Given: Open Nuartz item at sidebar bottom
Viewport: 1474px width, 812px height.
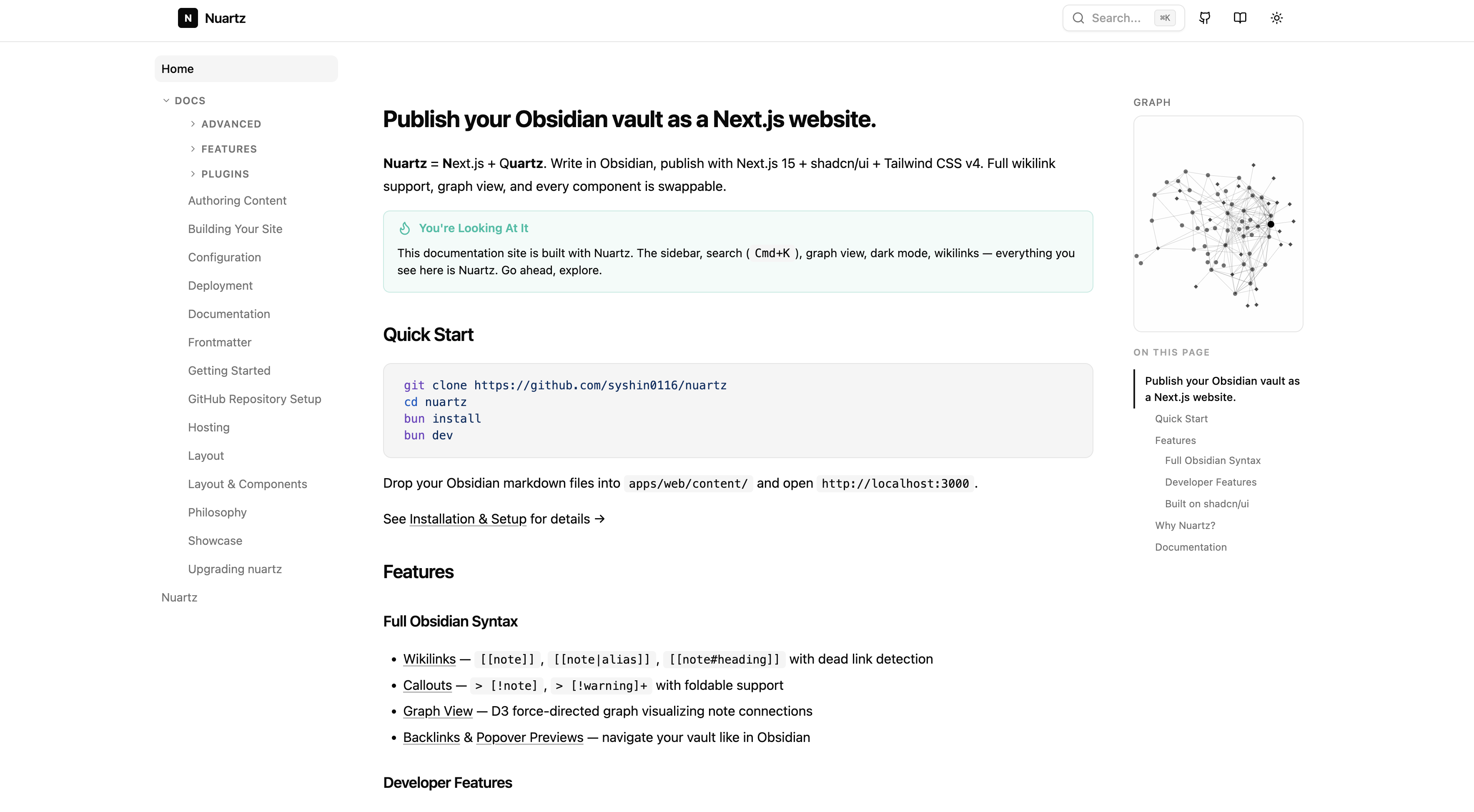Looking at the screenshot, I should click(x=179, y=597).
